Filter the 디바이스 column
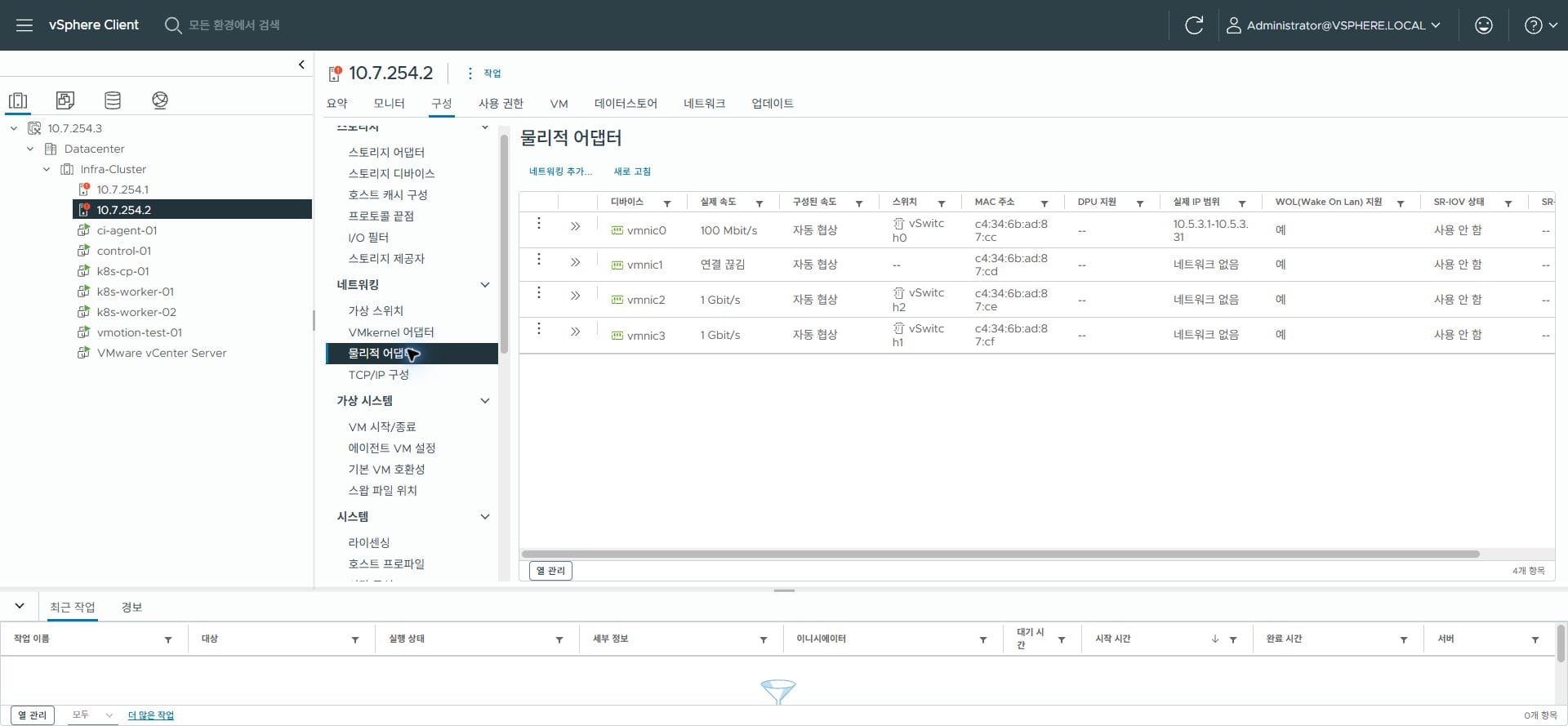 coord(667,203)
